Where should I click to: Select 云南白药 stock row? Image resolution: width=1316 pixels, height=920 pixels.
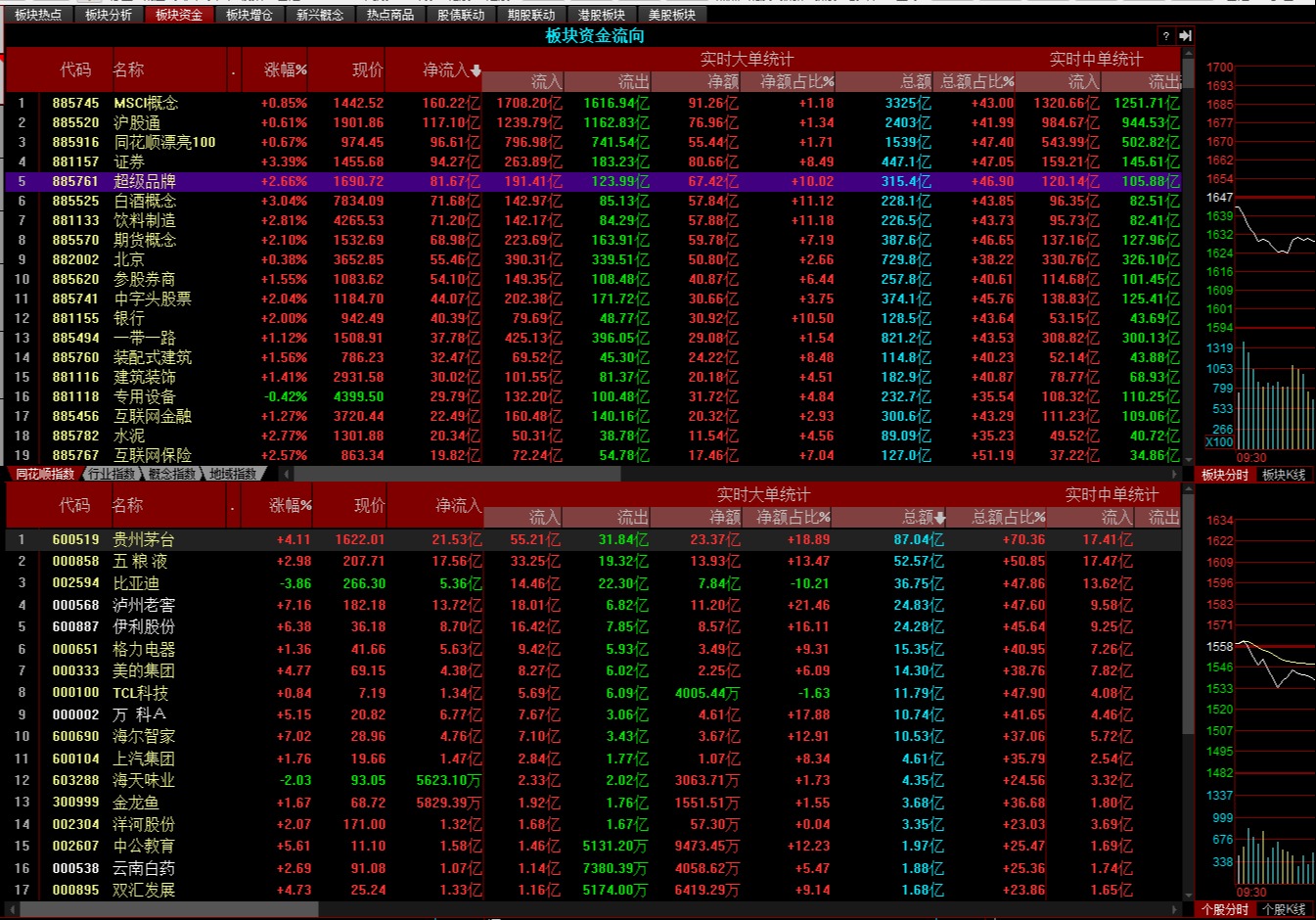pos(593,868)
